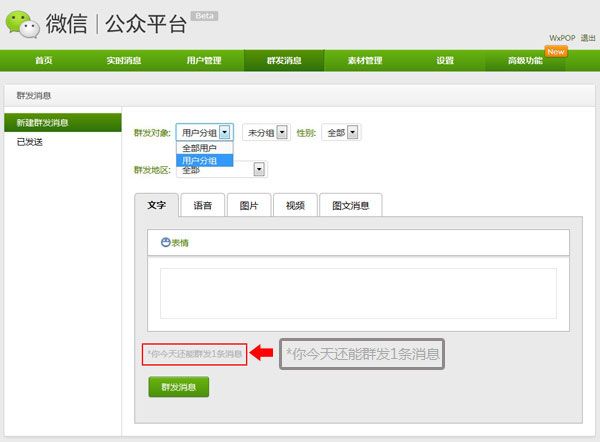Screen dimensions: 600x442
Task: Switch to the 视频 tab
Action: point(295,206)
